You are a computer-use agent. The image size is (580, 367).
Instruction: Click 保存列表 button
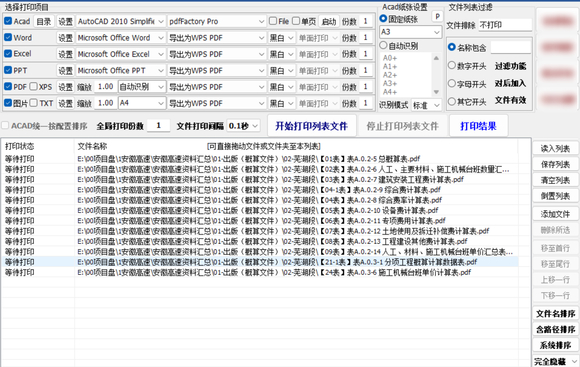coord(555,164)
